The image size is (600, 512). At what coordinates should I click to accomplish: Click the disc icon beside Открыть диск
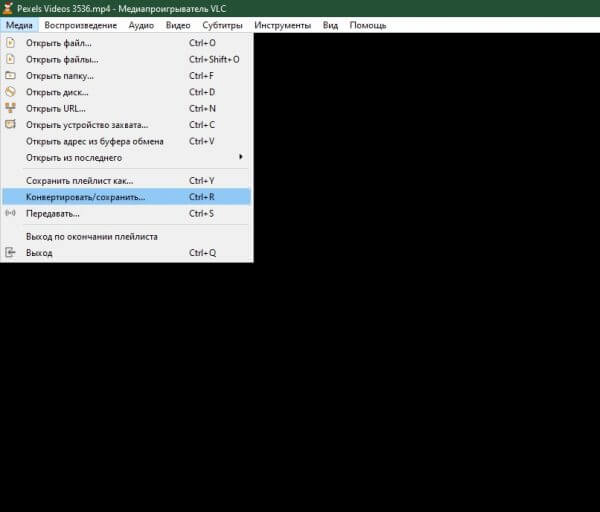click(x=11, y=92)
